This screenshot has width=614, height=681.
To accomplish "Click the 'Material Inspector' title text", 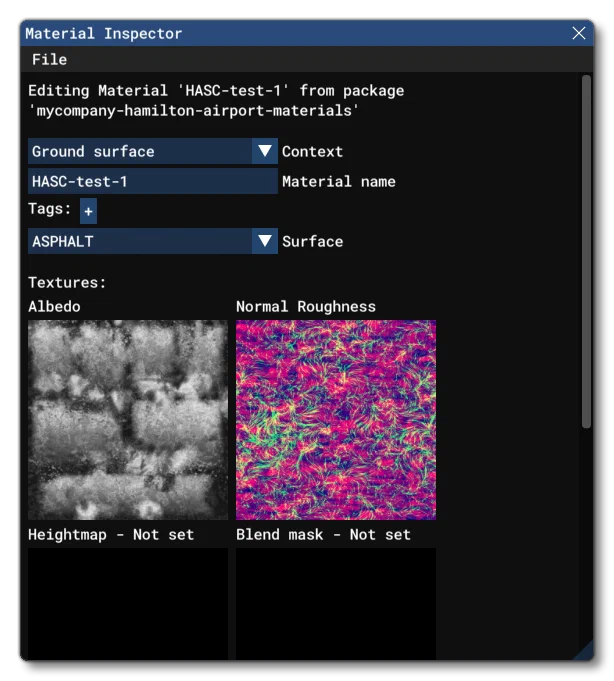I will [103, 33].
